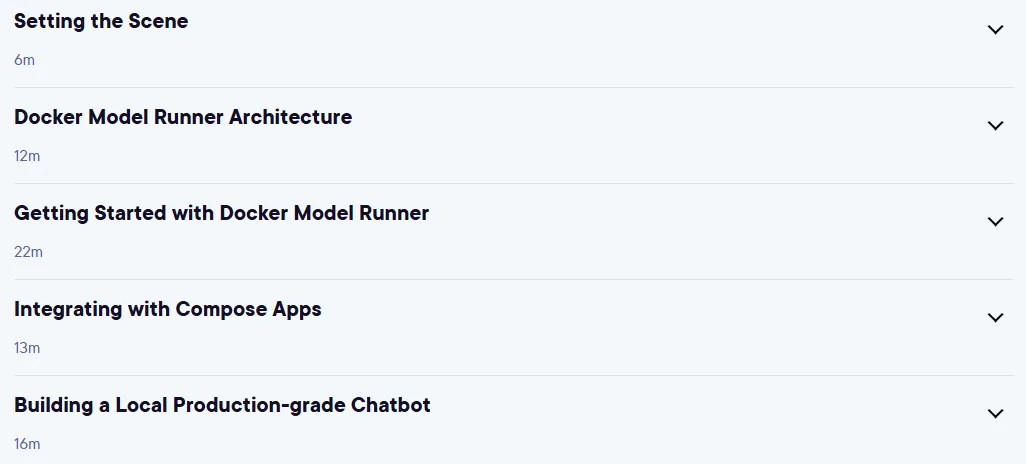Toggle chevron for Building a Local Production-grade Chatbot
Screen dimensions: 1026x464
pyautogui.click(x=995, y=414)
